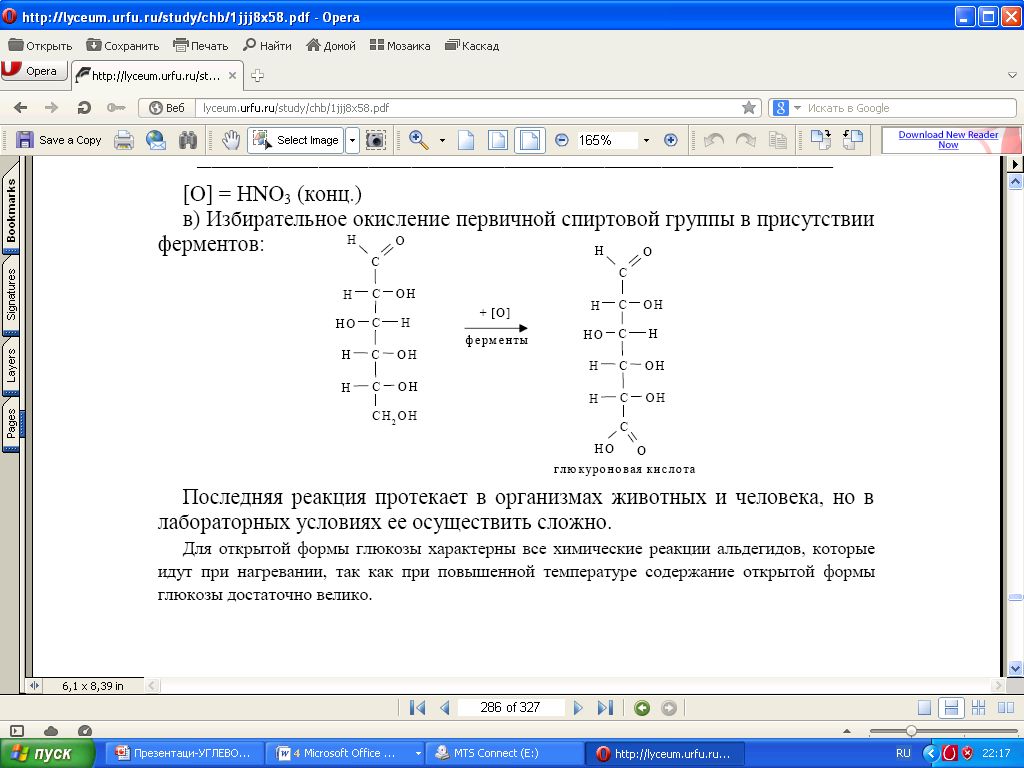Switch to MTS Connect taskbar item
The image size is (1024, 768).
point(503,753)
